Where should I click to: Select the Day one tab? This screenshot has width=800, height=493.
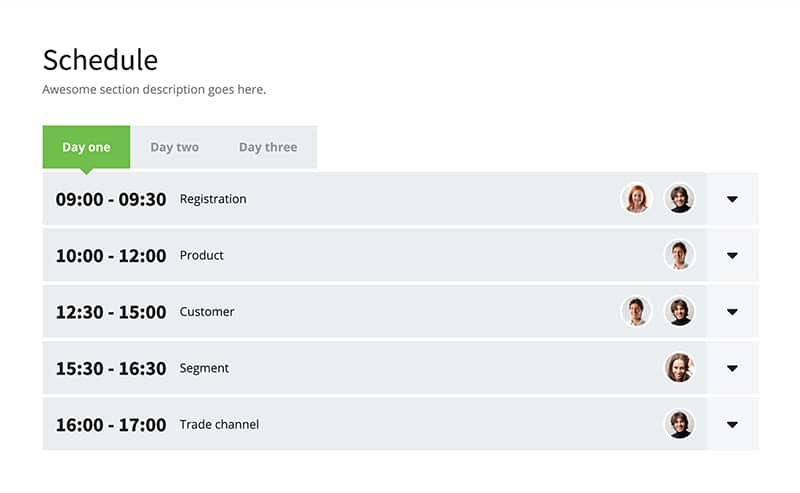pos(86,147)
